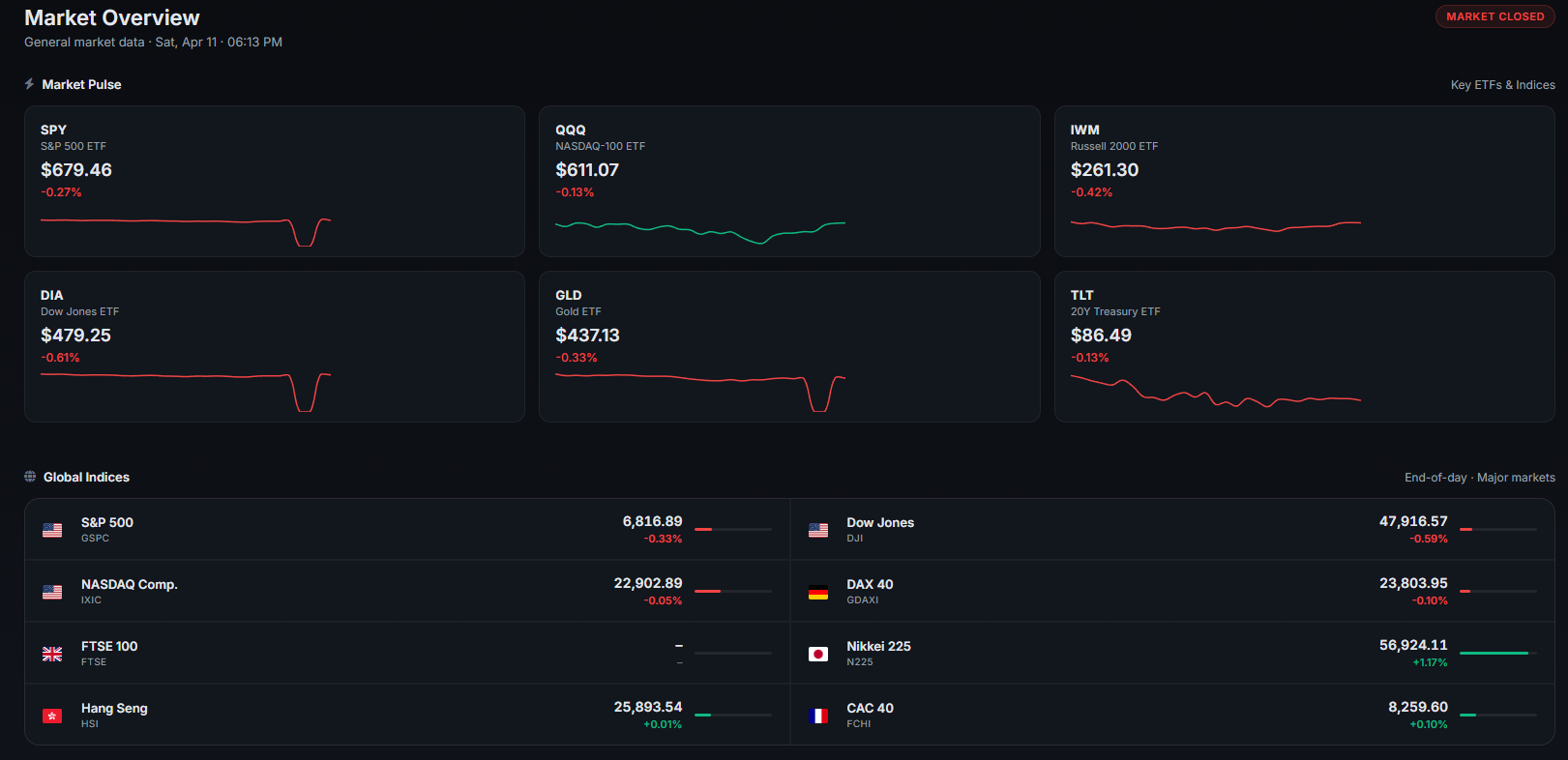1568x760 pixels.
Task: Click the Global Indices globe icon
Action: 30,477
